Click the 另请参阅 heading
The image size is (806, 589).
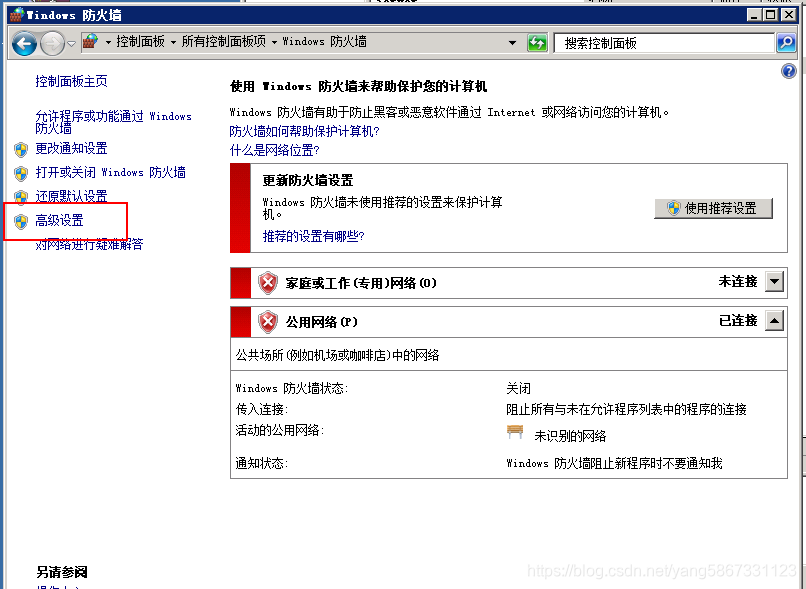(x=62, y=572)
